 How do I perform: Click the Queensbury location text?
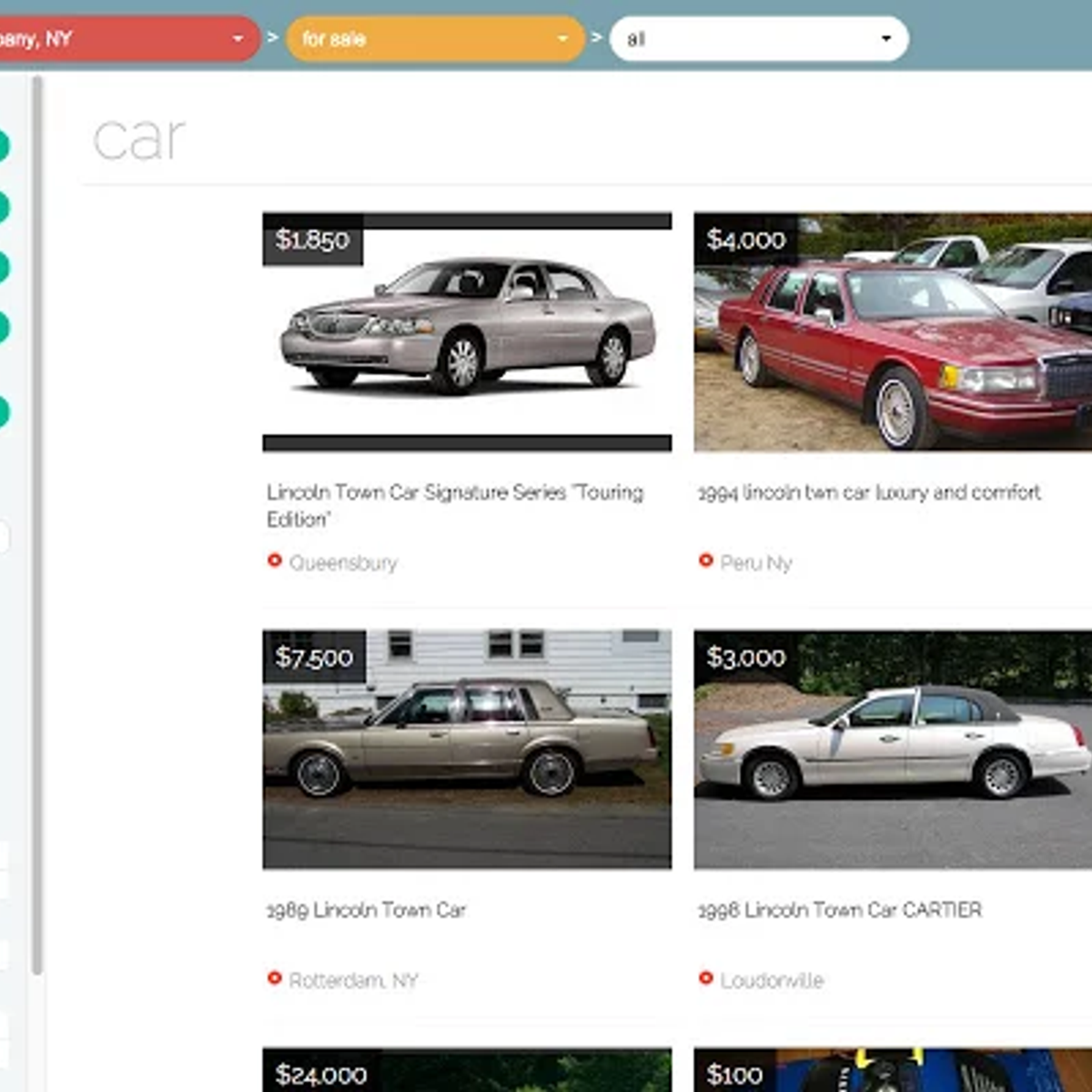[x=343, y=563]
